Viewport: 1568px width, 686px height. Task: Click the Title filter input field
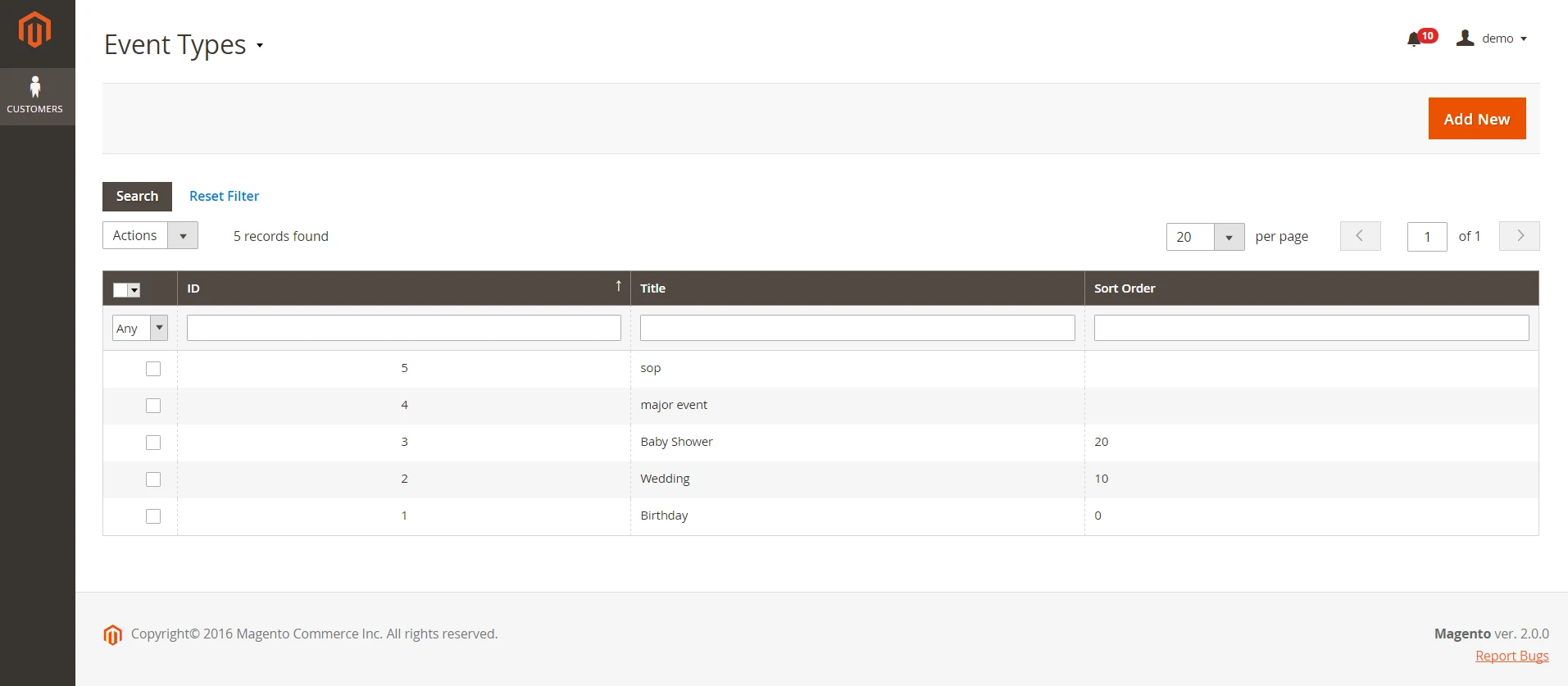click(x=857, y=328)
